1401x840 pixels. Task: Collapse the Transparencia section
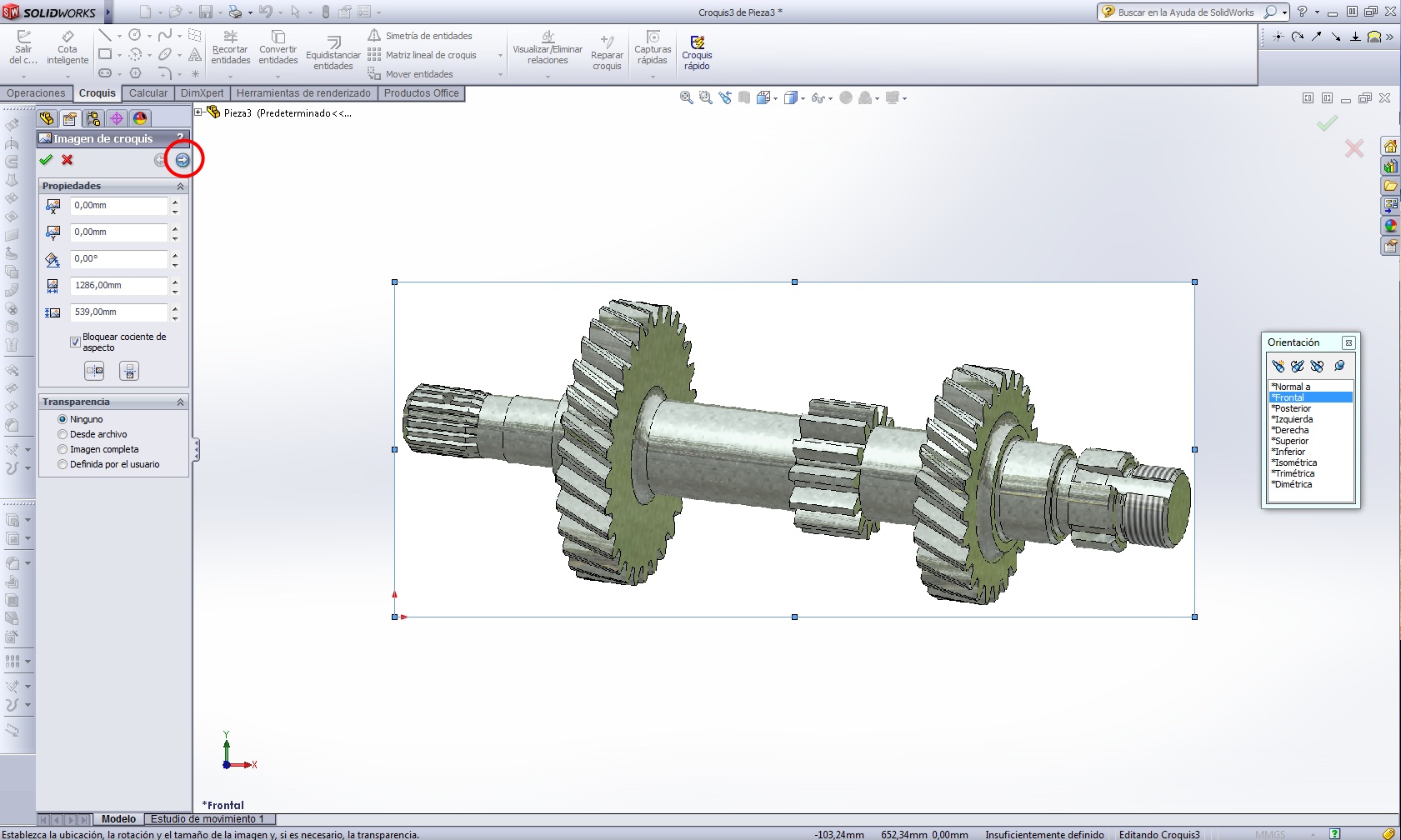(x=180, y=402)
